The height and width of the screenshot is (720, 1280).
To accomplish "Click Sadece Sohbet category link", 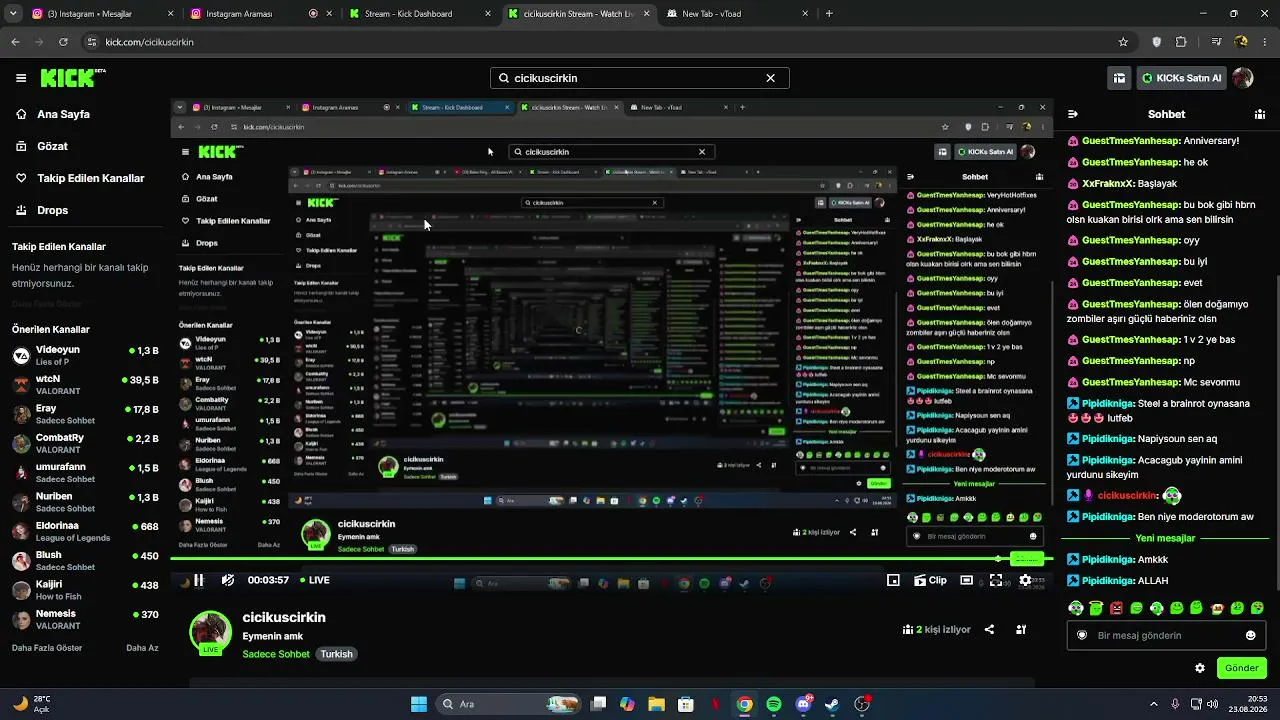I will click(276, 654).
